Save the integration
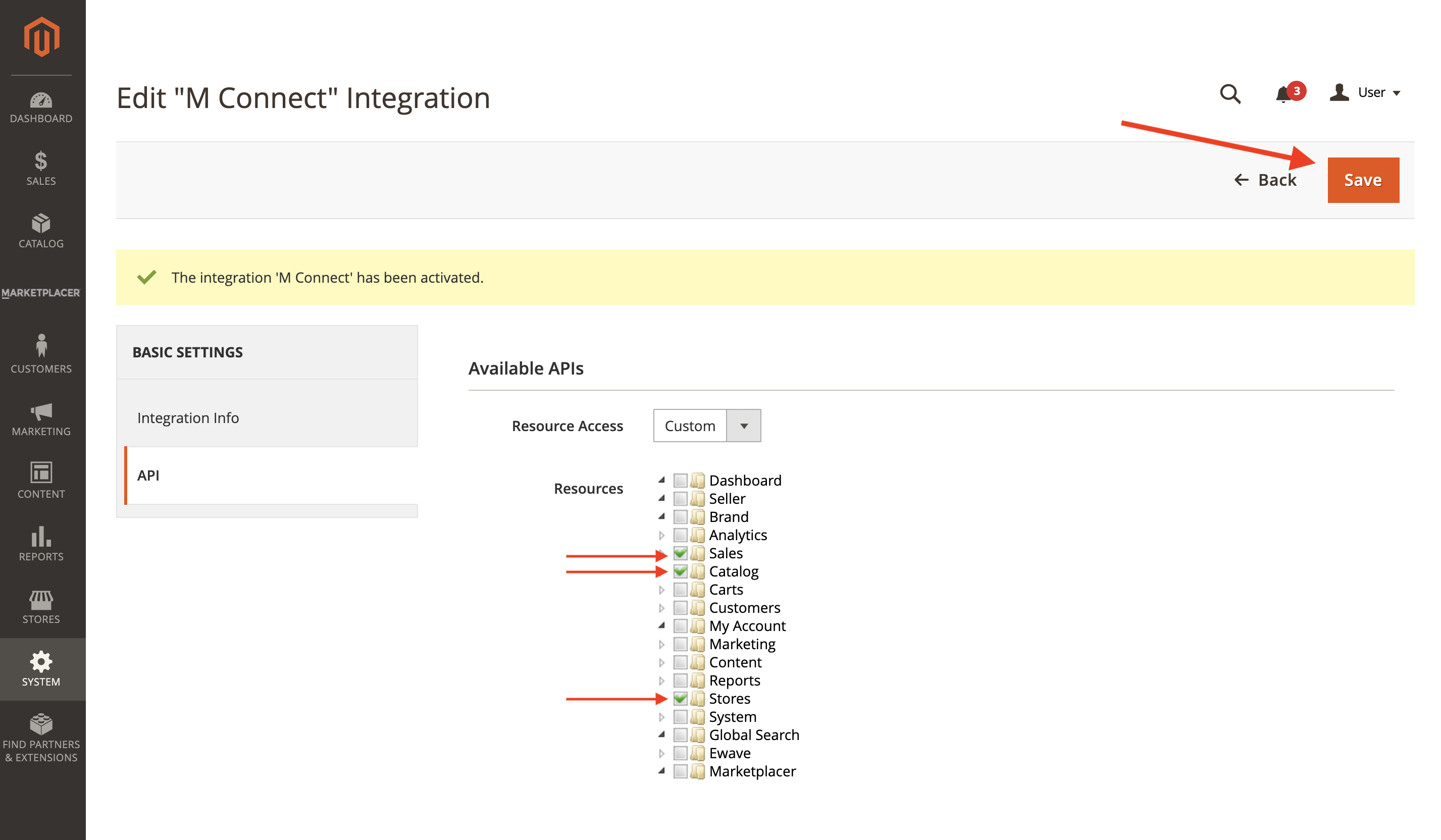The height and width of the screenshot is (840, 1441). tap(1363, 180)
